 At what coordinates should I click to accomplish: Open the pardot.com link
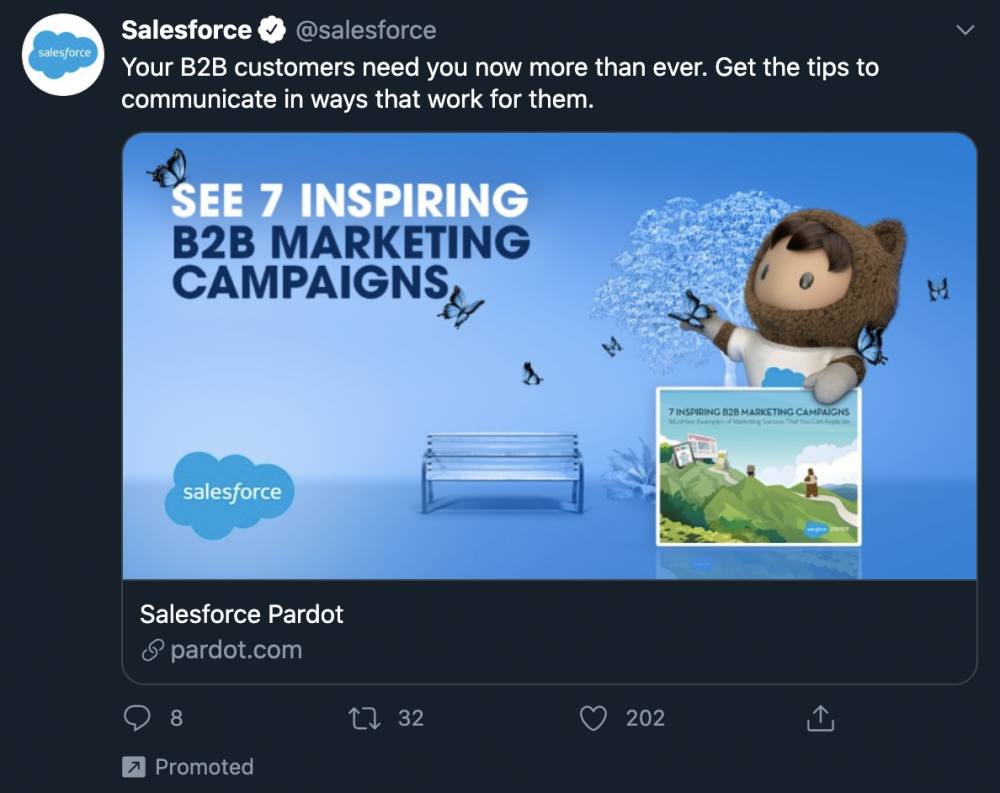(236, 650)
